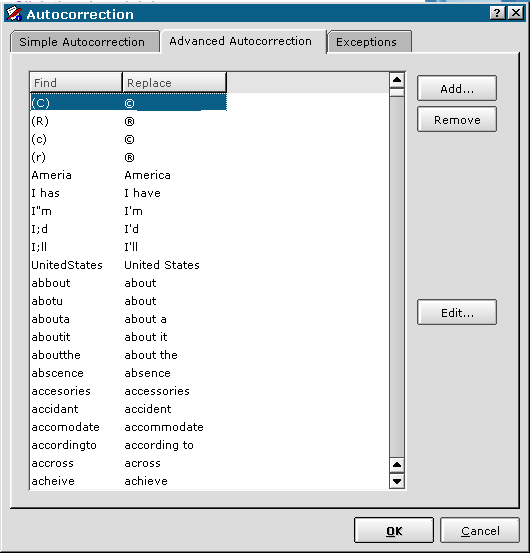Open the Exceptions tab
The height and width of the screenshot is (553, 530).
(x=369, y=42)
